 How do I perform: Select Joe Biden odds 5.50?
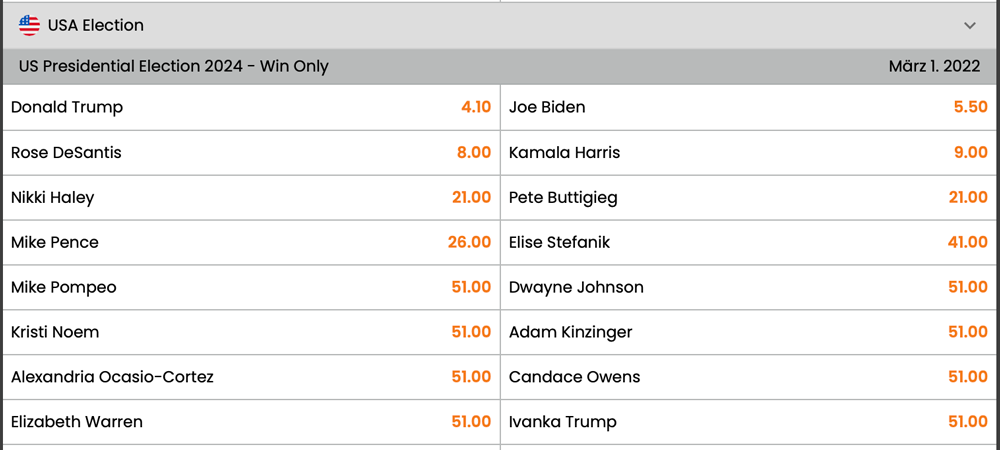tap(750, 108)
